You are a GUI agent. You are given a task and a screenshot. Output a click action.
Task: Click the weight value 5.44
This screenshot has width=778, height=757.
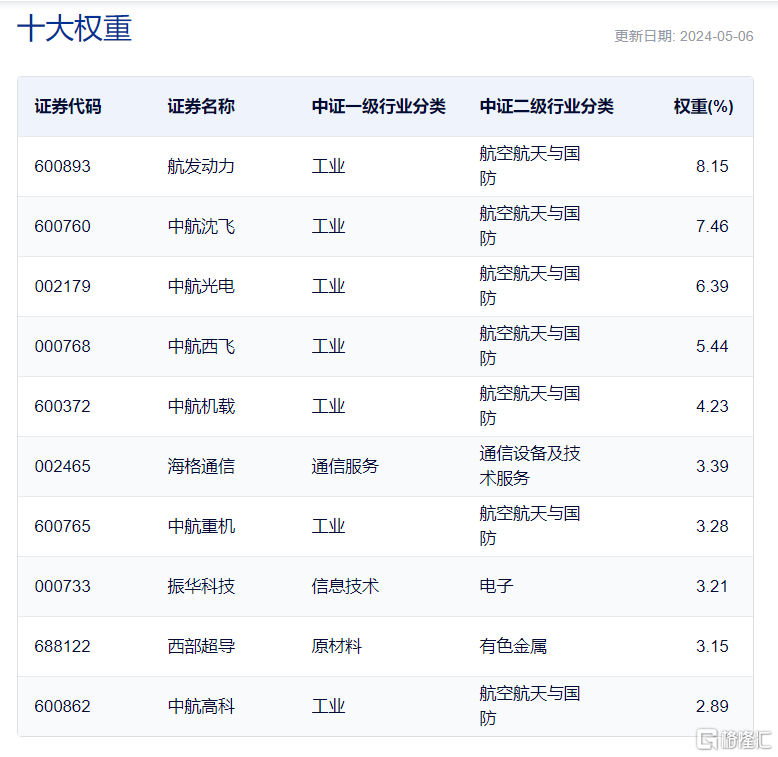(x=712, y=346)
